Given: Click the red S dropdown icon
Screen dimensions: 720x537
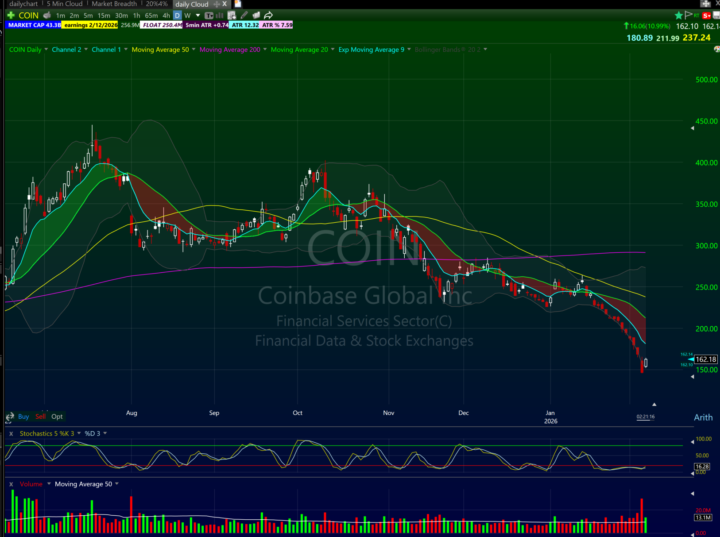Looking at the screenshot, I should click(x=706, y=16).
